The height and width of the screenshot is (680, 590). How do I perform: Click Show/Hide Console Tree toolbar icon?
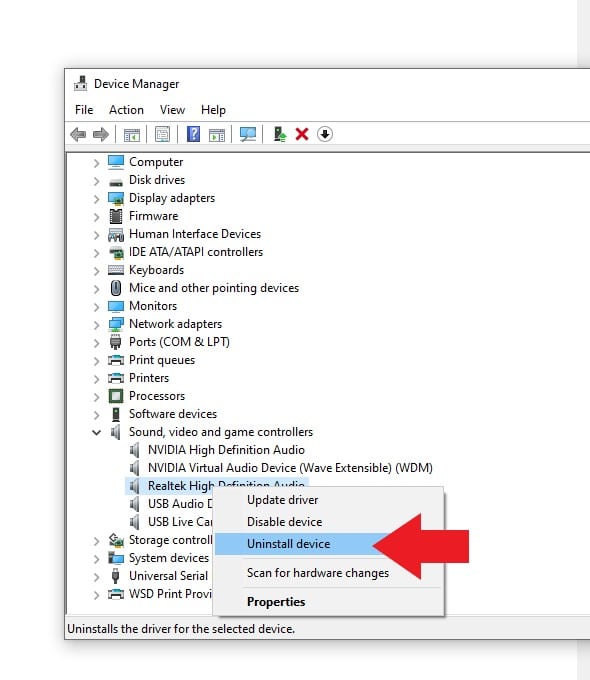point(131,135)
